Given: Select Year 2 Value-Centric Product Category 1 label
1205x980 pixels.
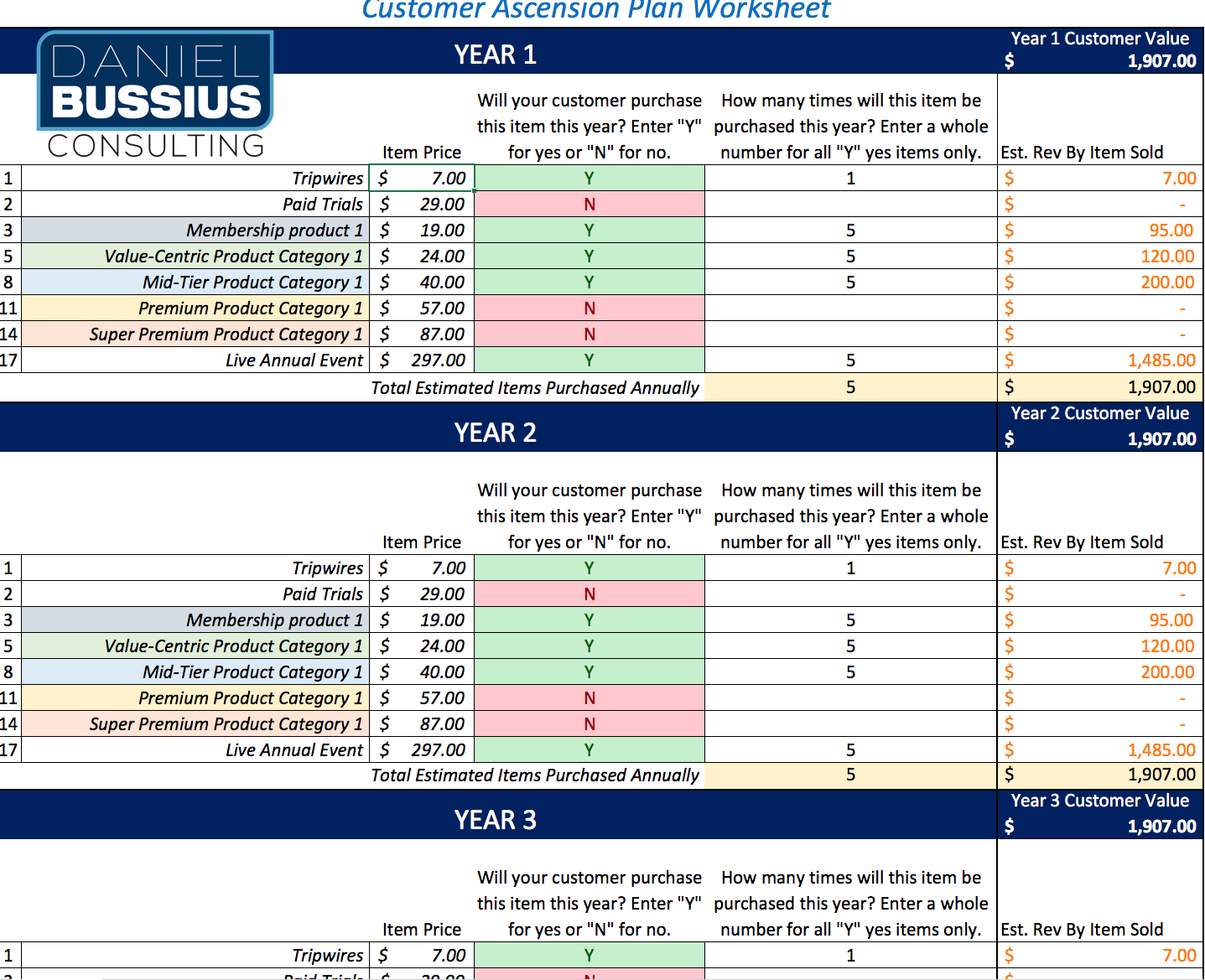Looking at the screenshot, I should tap(233, 646).
